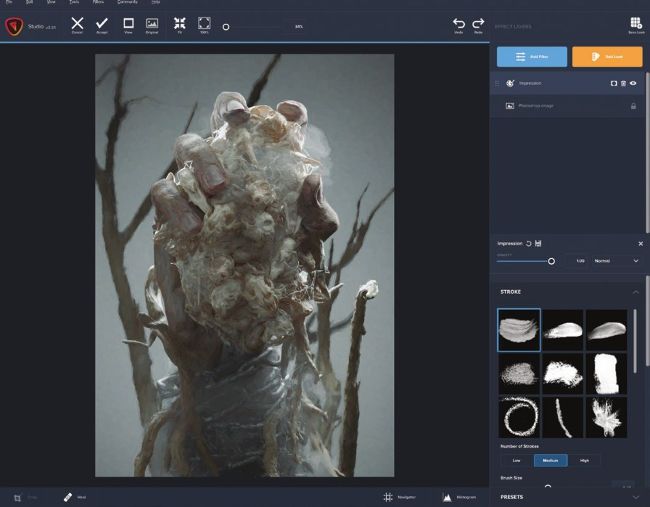Click the Undo arrow

[x=459, y=24]
